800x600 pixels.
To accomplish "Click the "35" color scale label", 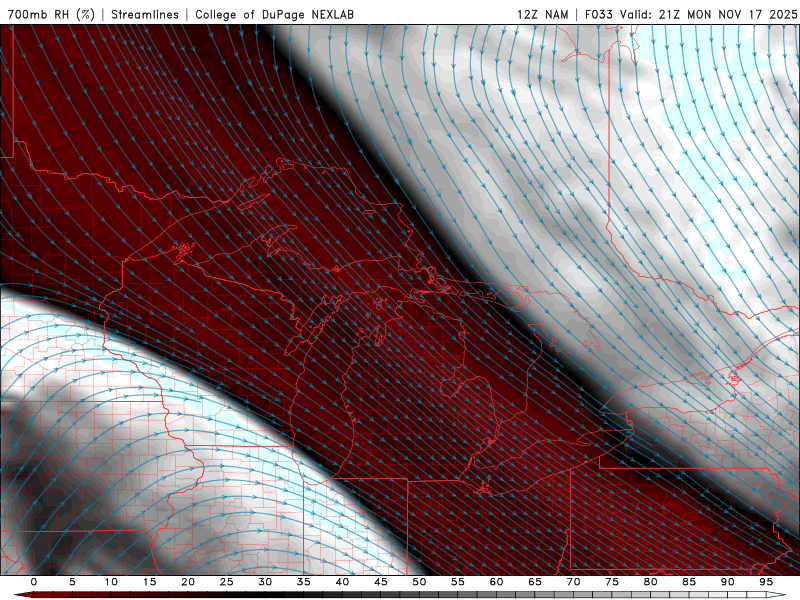I will [304, 582].
